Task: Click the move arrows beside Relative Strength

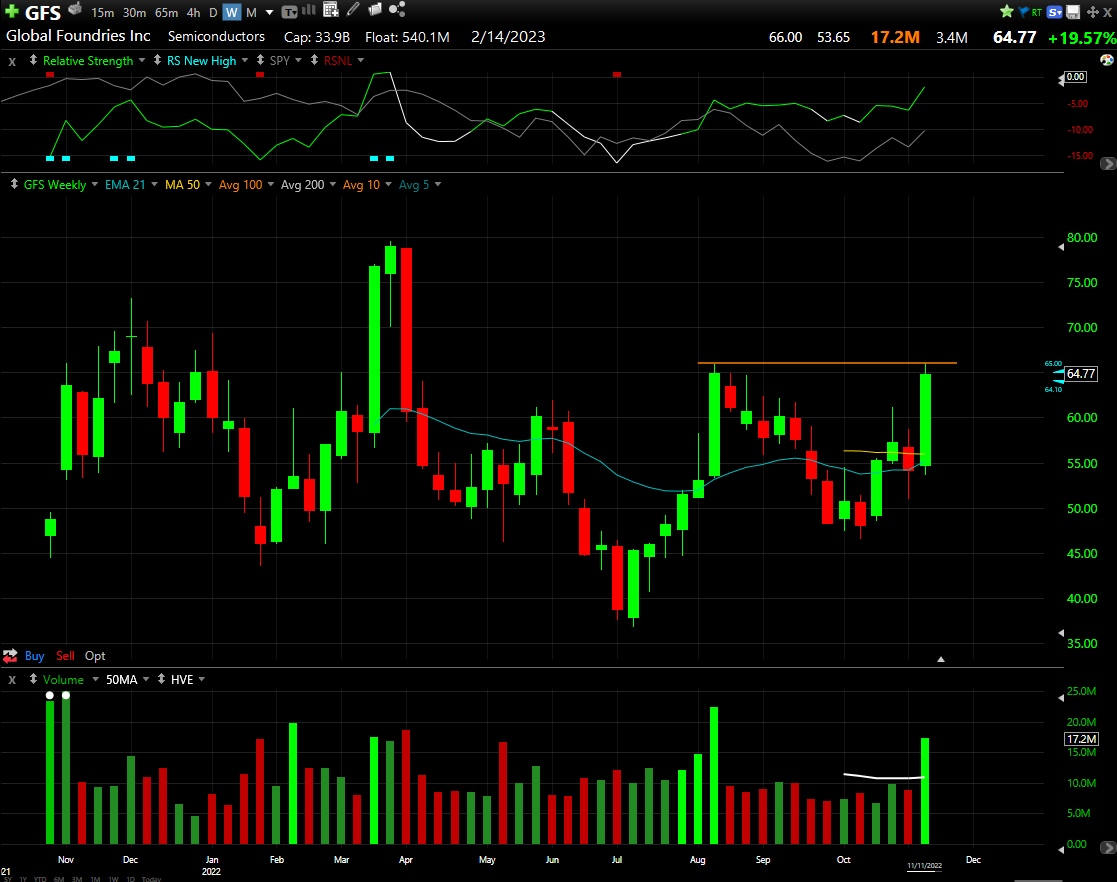Action: [33, 60]
